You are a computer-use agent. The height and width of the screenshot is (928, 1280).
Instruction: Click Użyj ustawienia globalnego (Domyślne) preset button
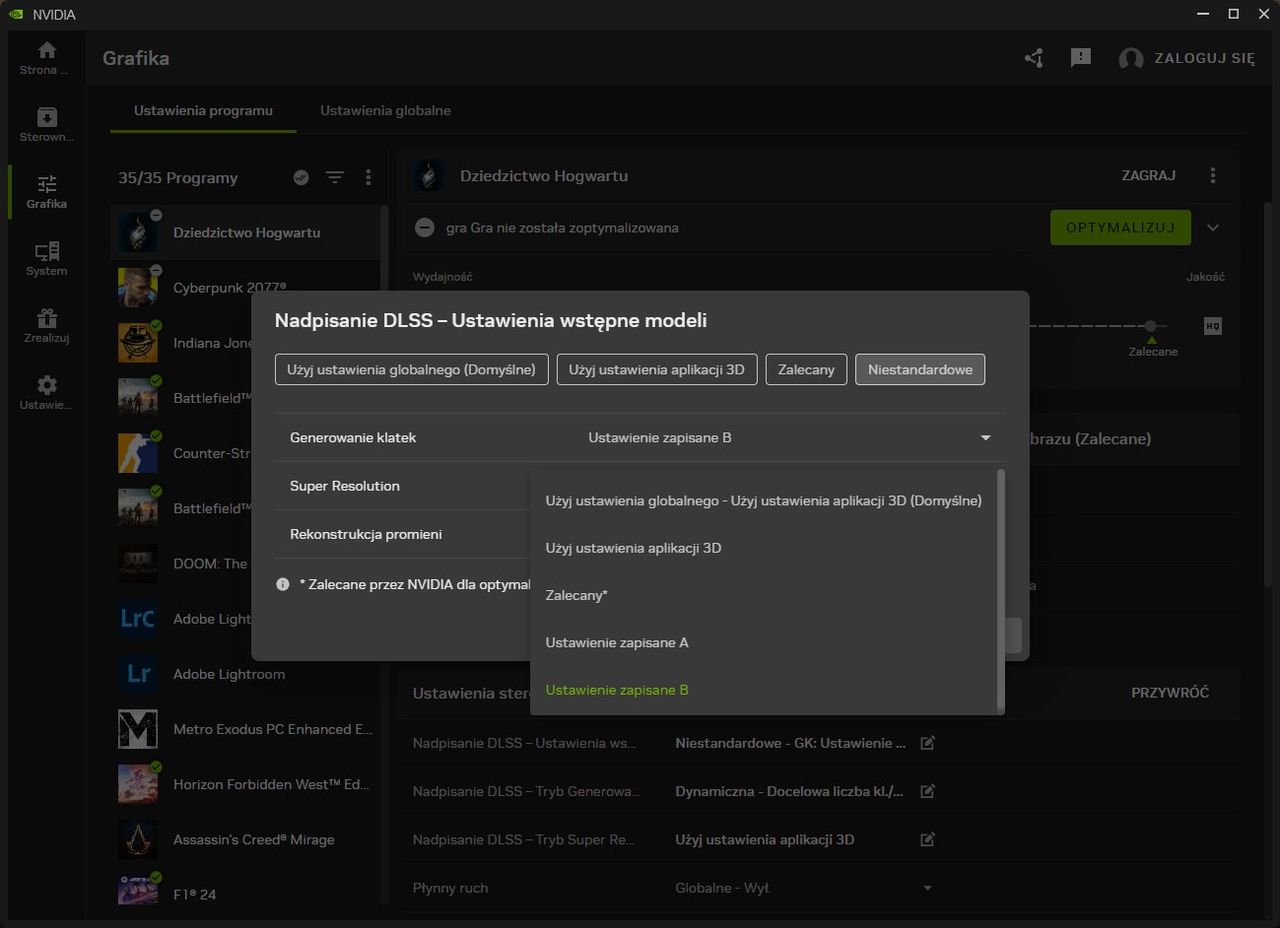click(x=411, y=369)
